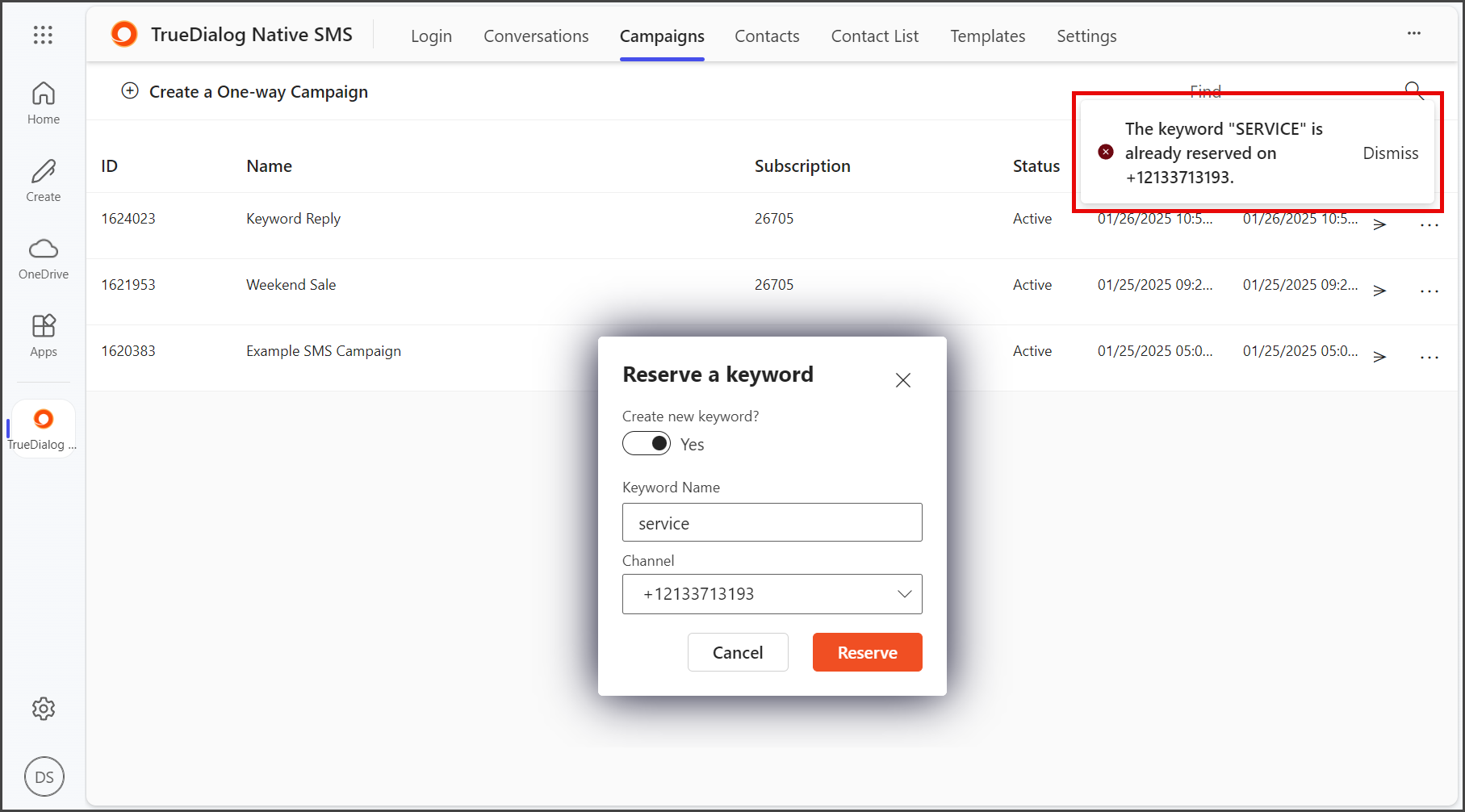This screenshot has height=812, width=1465.
Task: Click the send arrow for Weekend Sale
Action: 1379,291
